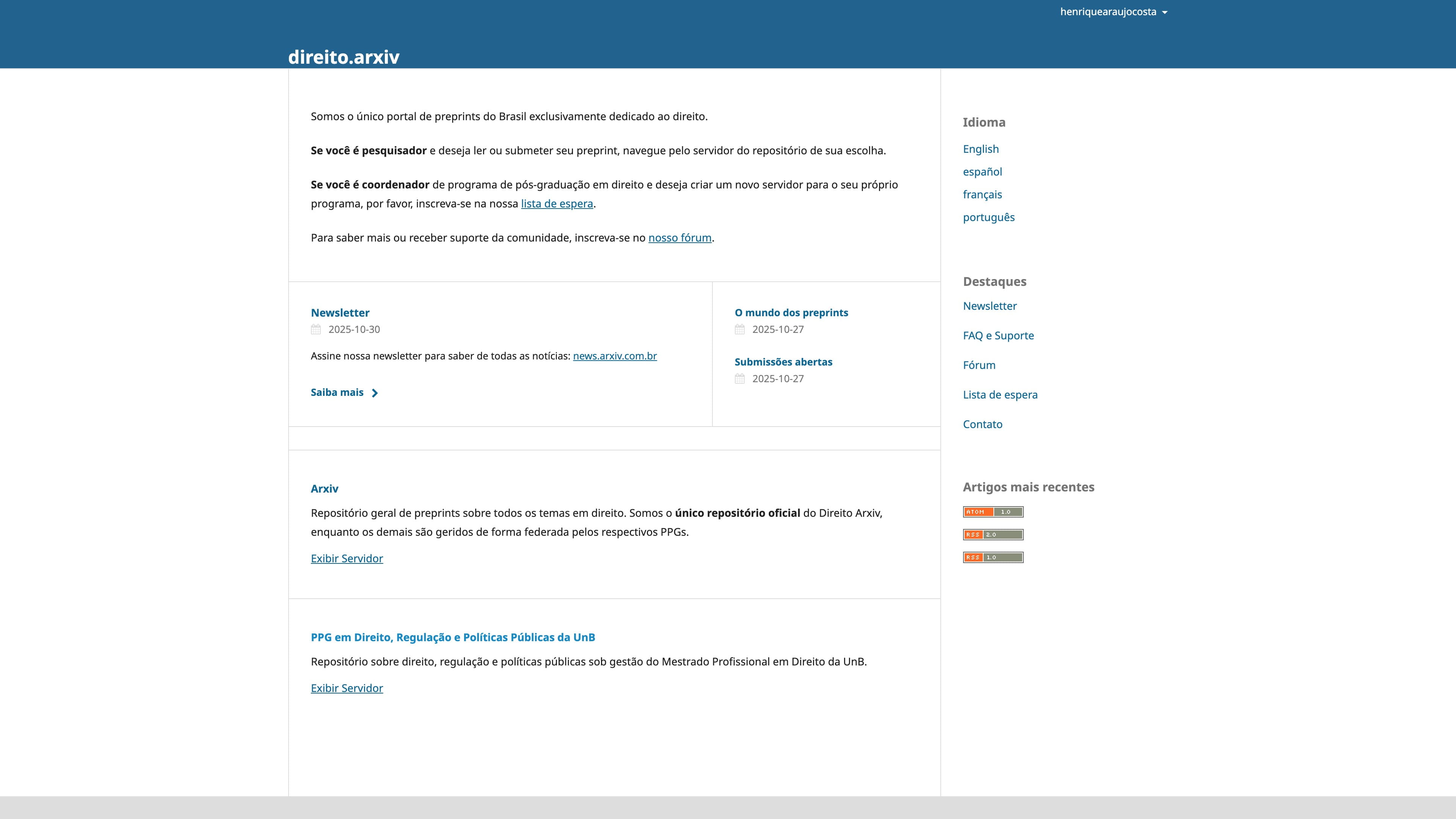Open the ATOM 1.0 feed
This screenshot has height=819, width=1456.
click(993, 511)
